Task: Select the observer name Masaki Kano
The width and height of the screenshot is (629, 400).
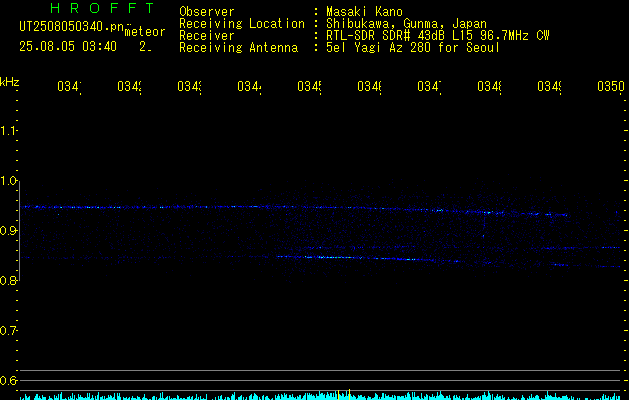Action: [364, 12]
